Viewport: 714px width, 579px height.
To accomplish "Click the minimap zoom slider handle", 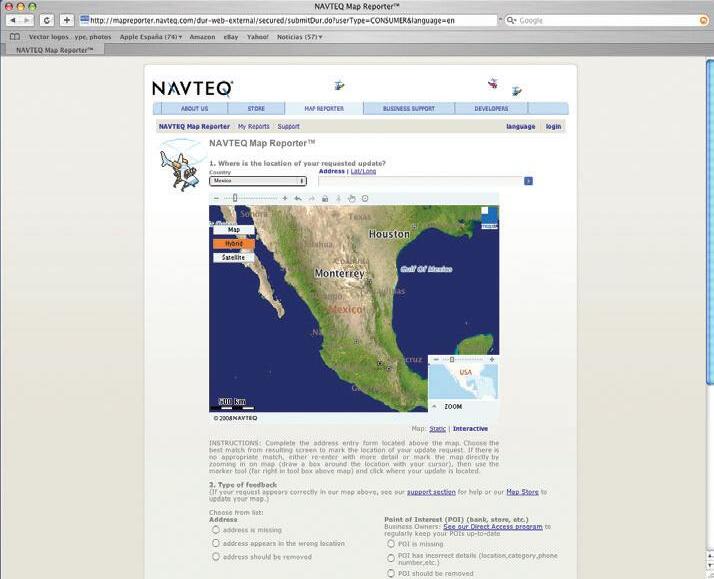I will [x=452, y=360].
